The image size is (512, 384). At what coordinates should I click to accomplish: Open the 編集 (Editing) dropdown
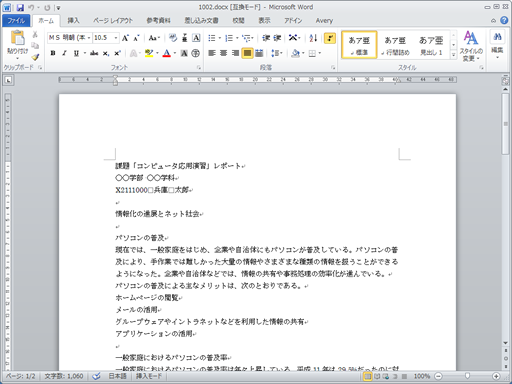click(497, 45)
